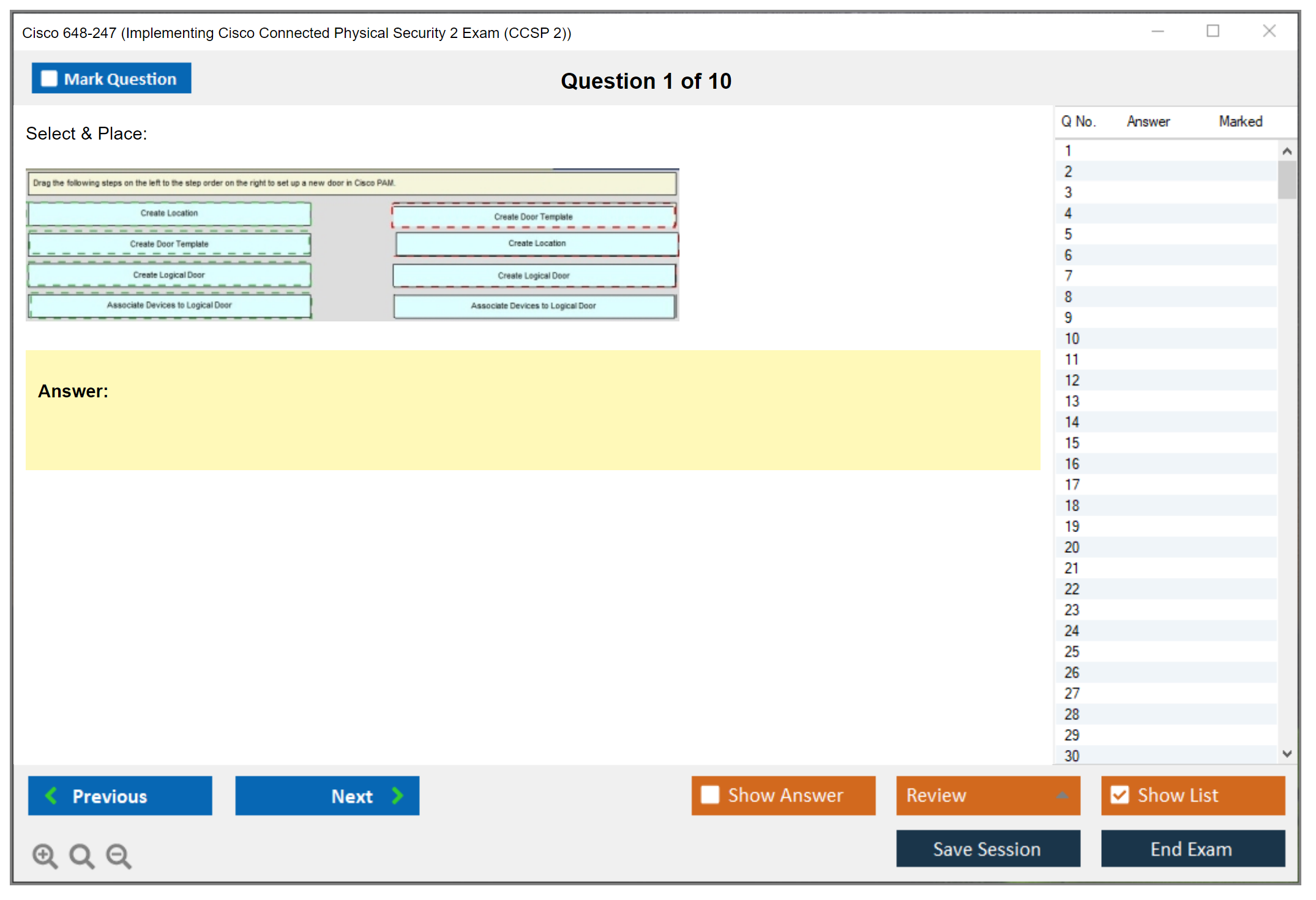Screen dimensions: 1316x900
Task: Click the question list scrollbar thumb
Action: click(x=1287, y=179)
